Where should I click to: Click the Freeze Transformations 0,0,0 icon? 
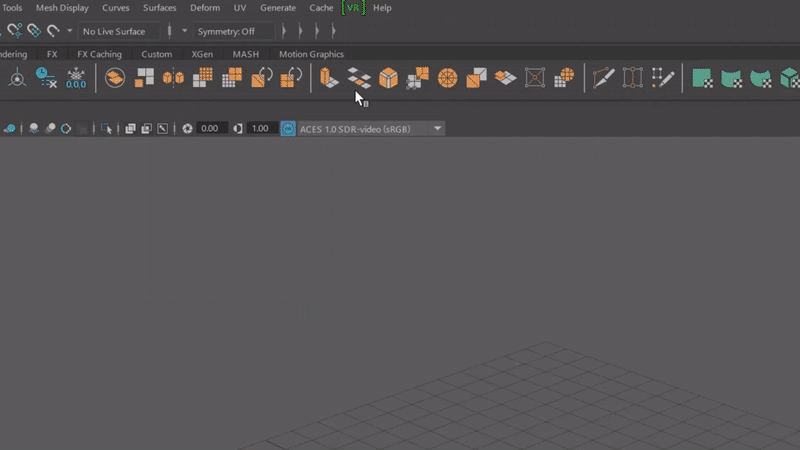(76, 78)
